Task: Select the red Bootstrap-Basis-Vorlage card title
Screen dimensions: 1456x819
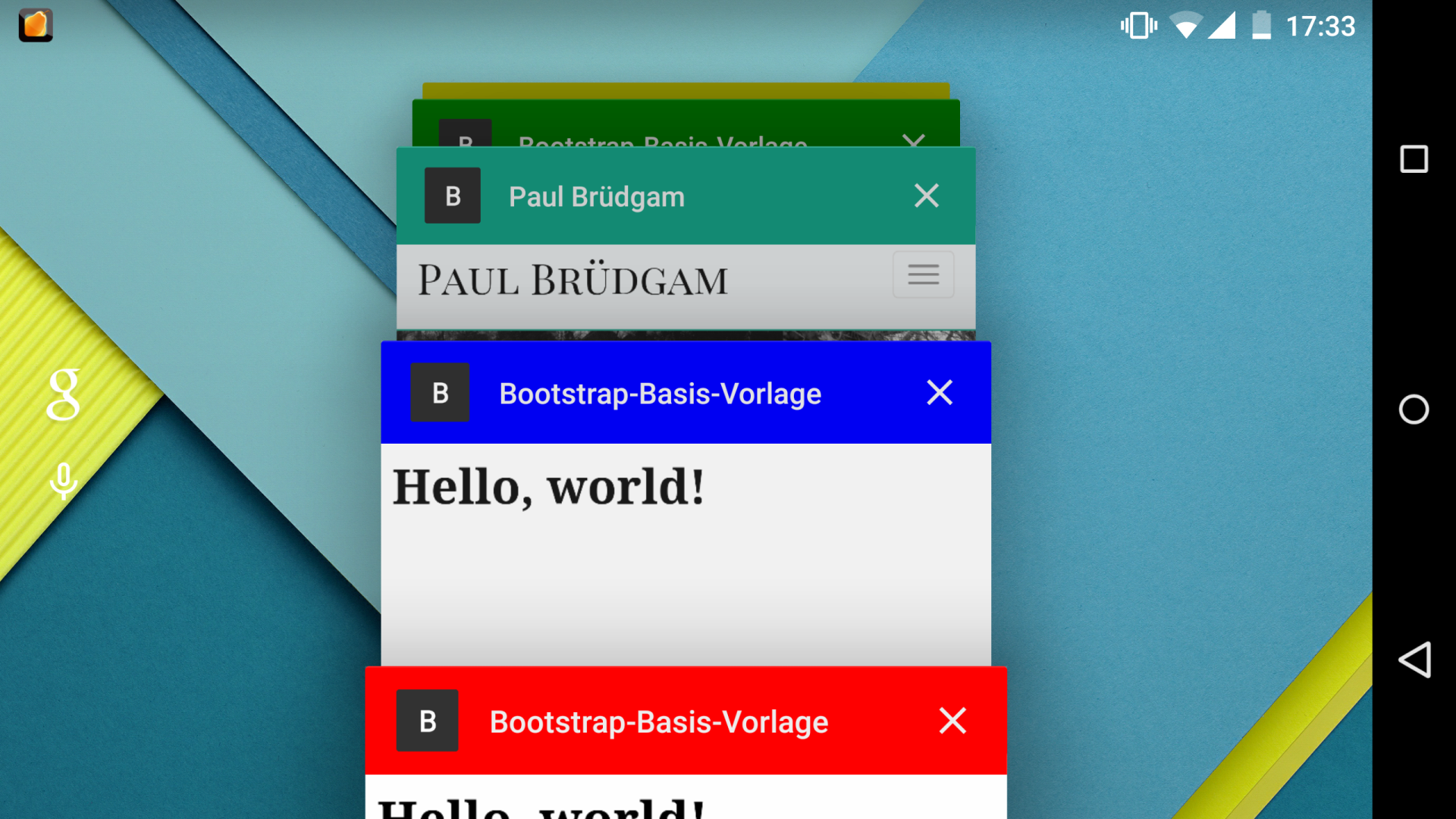Action: [x=659, y=722]
